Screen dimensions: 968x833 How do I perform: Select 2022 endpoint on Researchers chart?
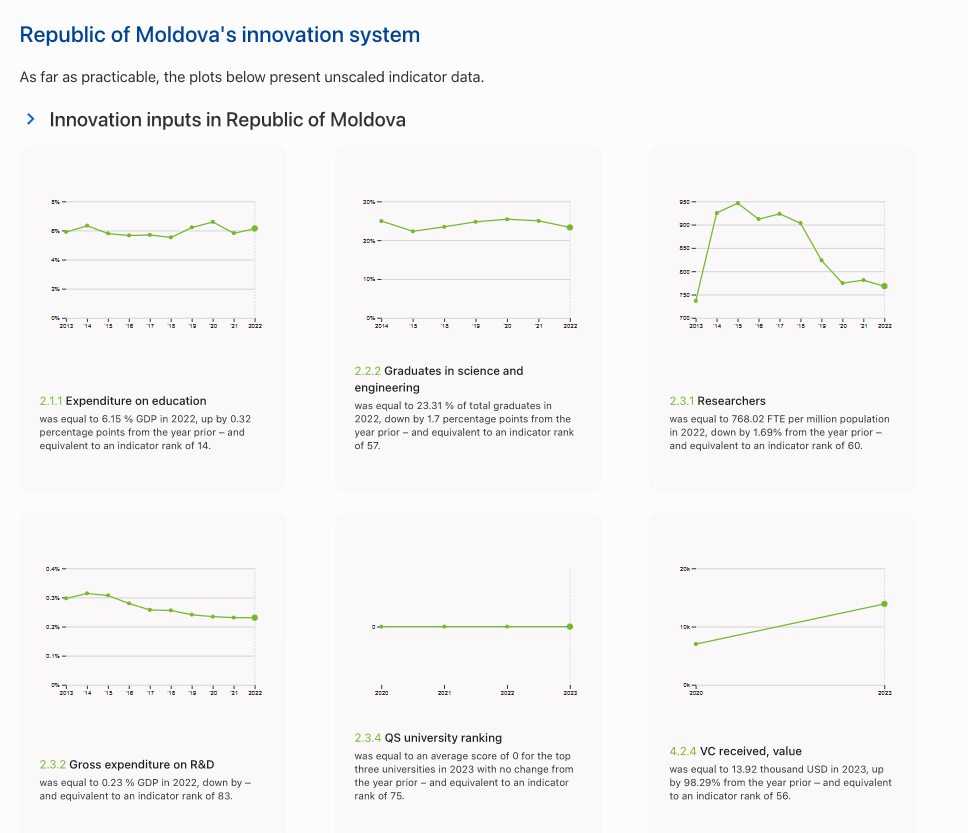pyautogui.click(x=885, y=286)
